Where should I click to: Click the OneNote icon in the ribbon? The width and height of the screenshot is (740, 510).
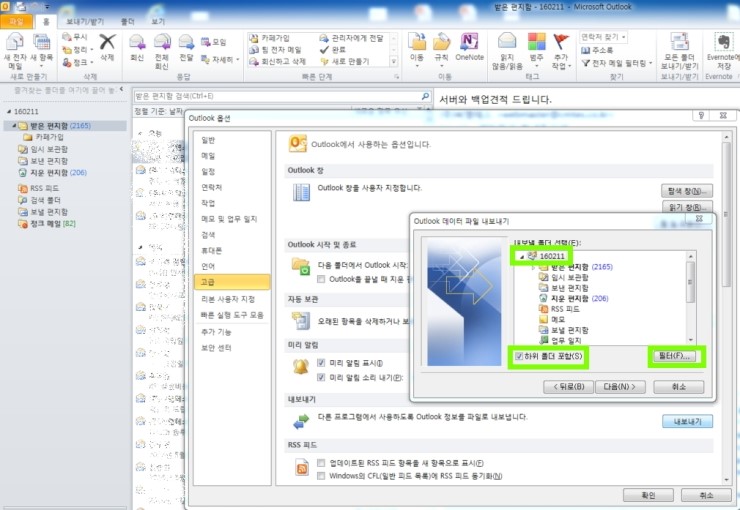(x=469, y=42)
